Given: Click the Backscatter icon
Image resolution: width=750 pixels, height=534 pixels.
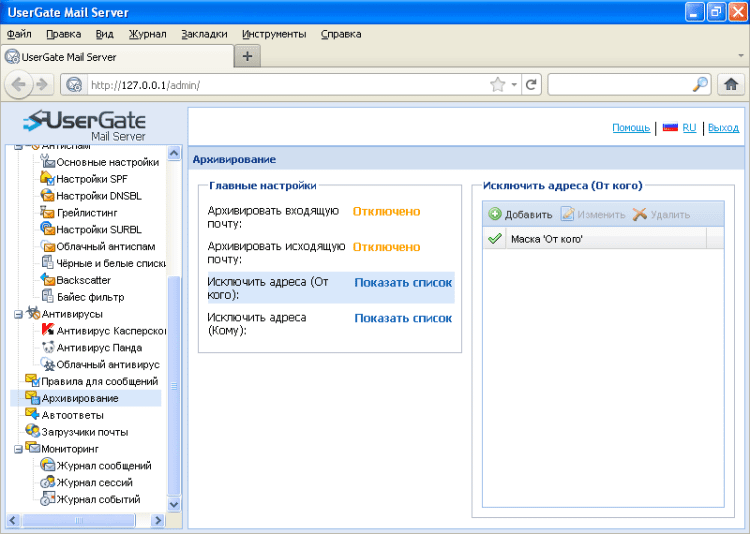Looking at the screenshot, I should click(x=47, y=279).
